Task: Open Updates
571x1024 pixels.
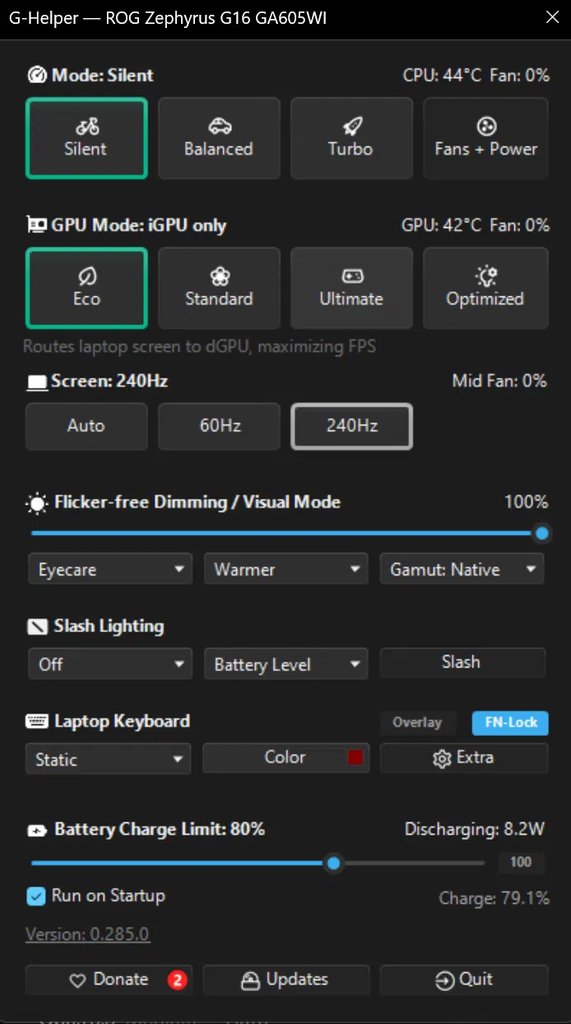Action: (286, 980)
